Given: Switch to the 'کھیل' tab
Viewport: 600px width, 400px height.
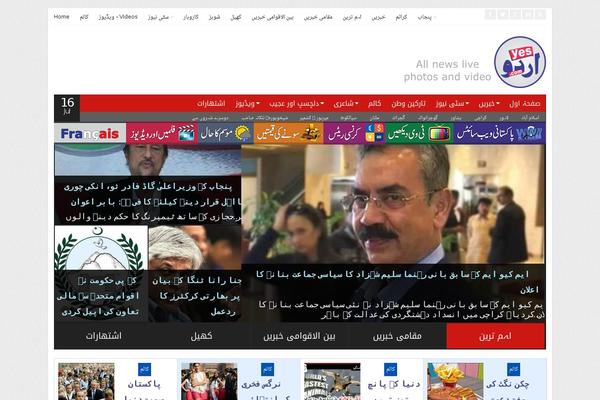Looking at the screenshot, I should 201,336.
